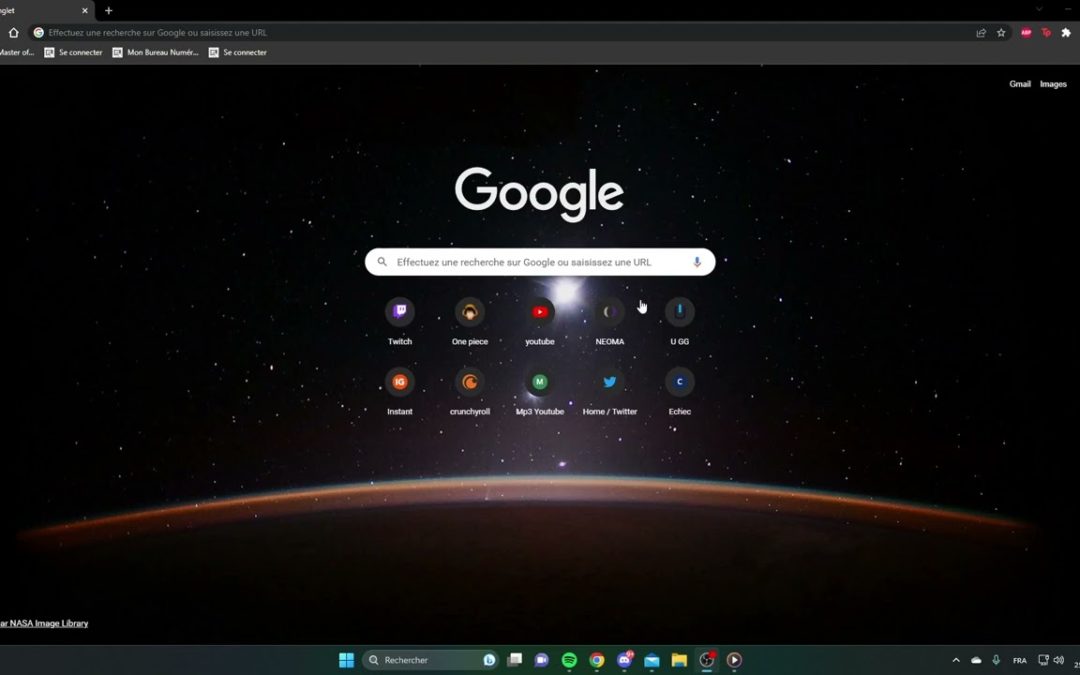Open the media player taskbar icon
This screenshot has width=1080, height=675.
tap(734, 660)
